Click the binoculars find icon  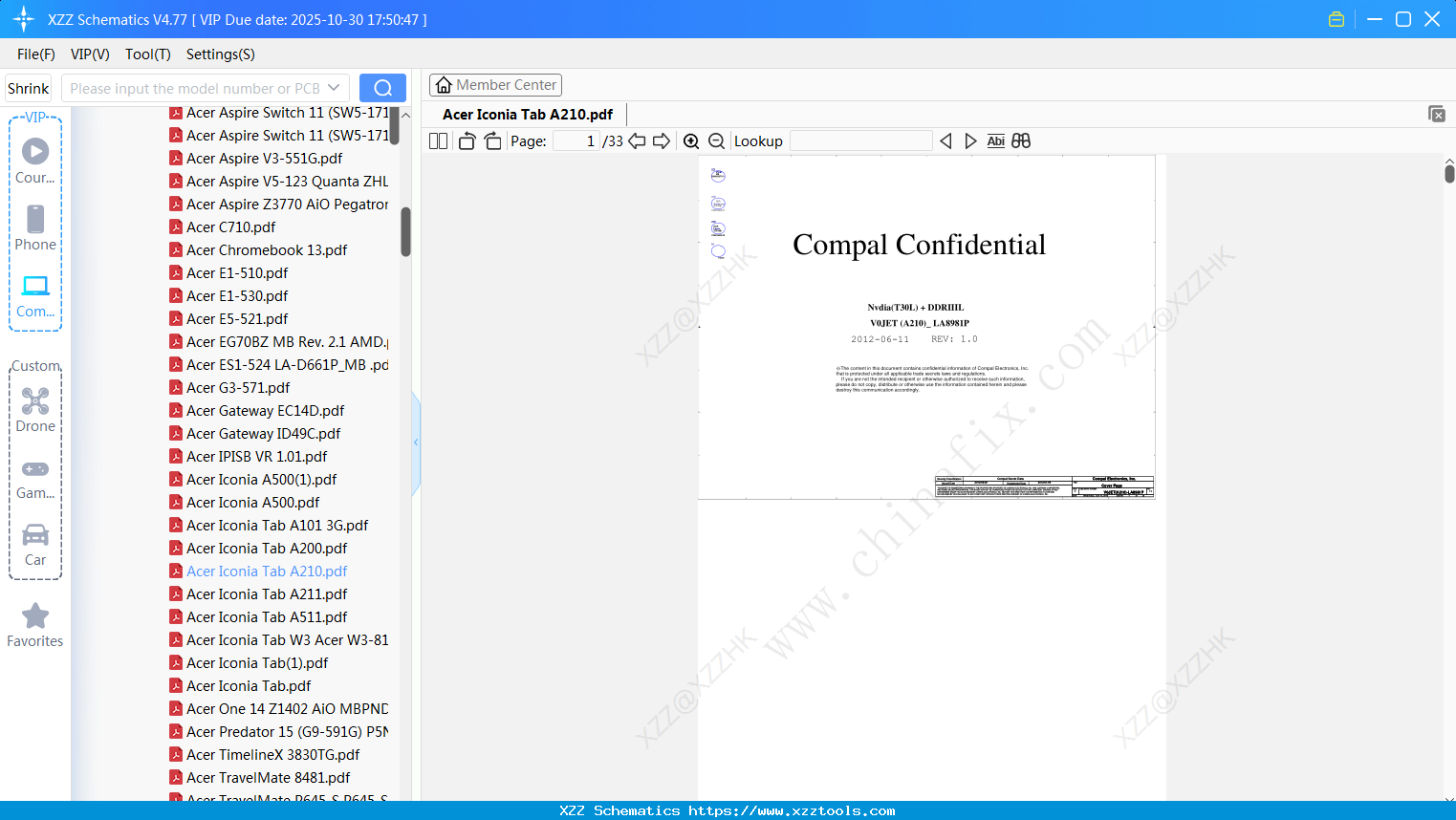tap(1021, 141)
